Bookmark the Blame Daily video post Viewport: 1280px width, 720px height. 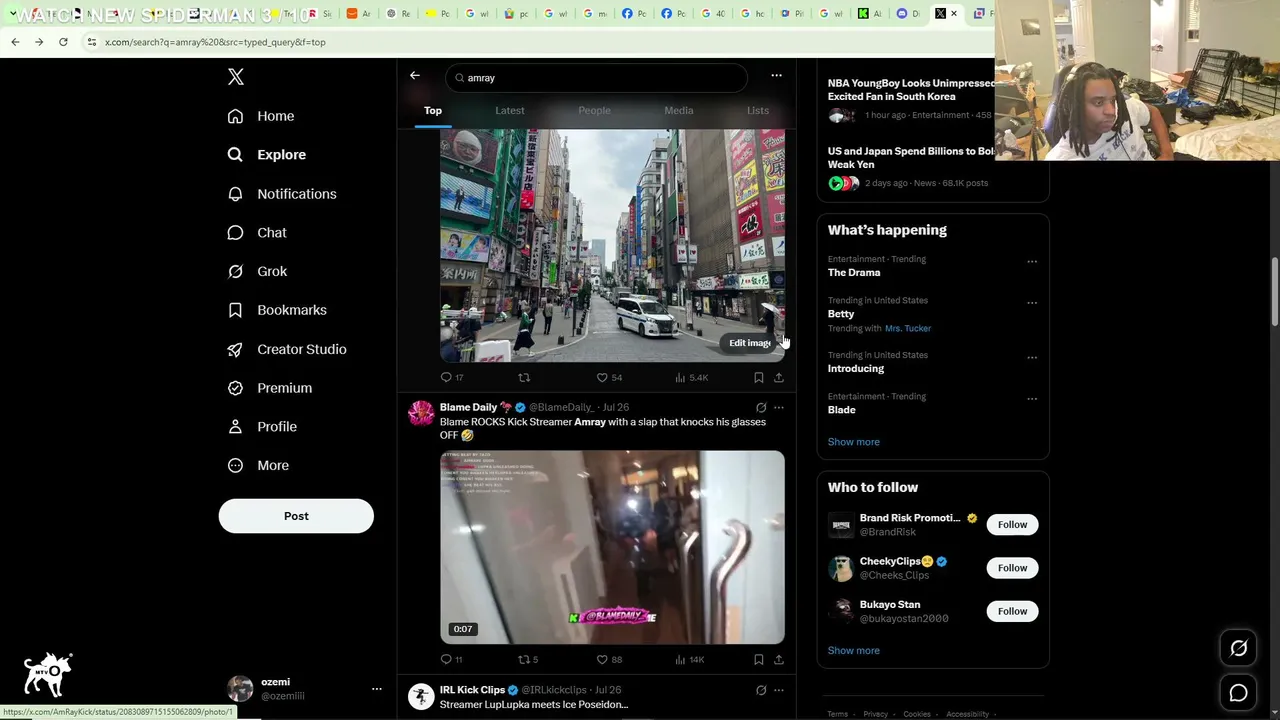[x=759, y=660]
